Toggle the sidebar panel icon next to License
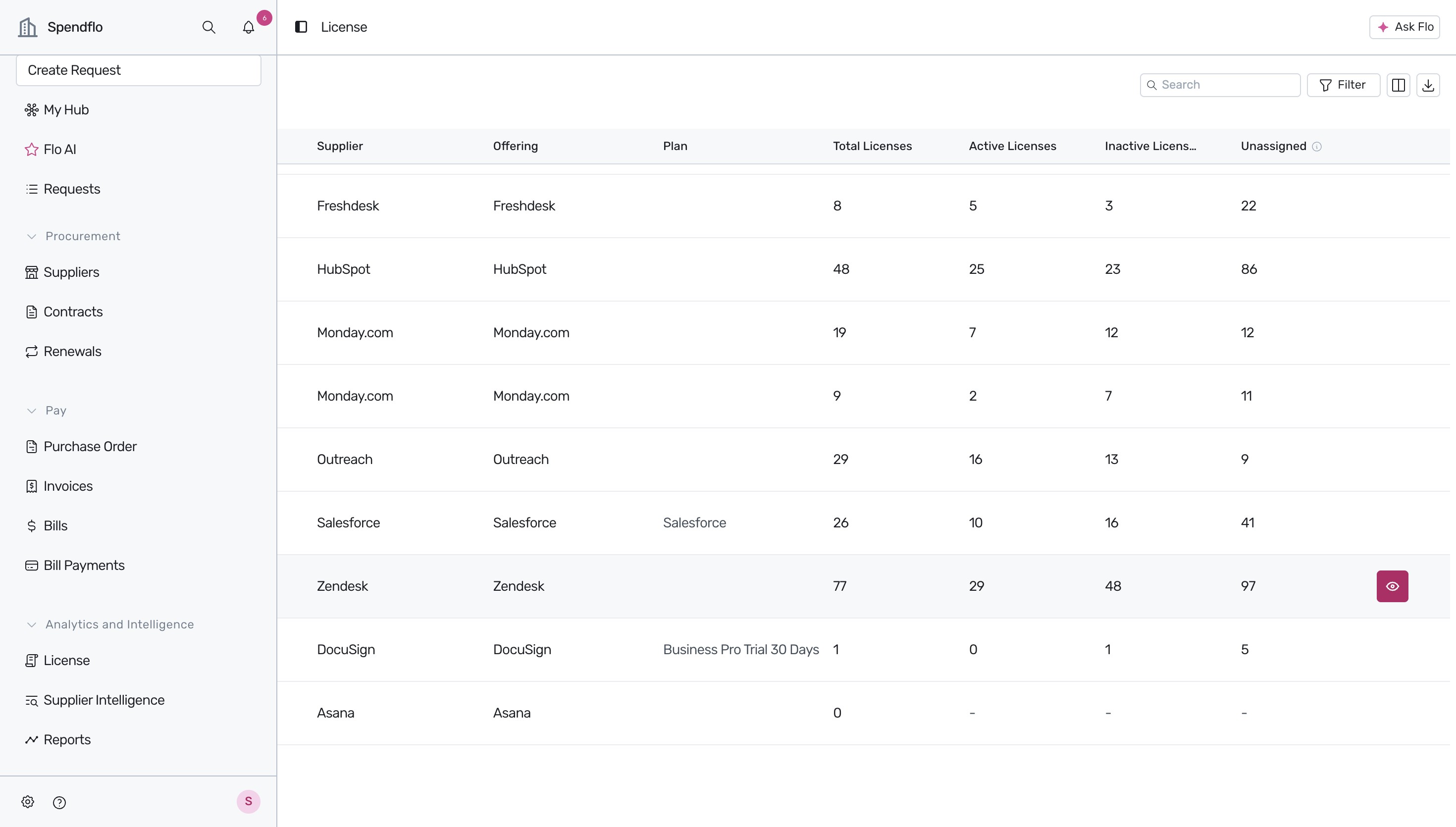 pos(301,27)
